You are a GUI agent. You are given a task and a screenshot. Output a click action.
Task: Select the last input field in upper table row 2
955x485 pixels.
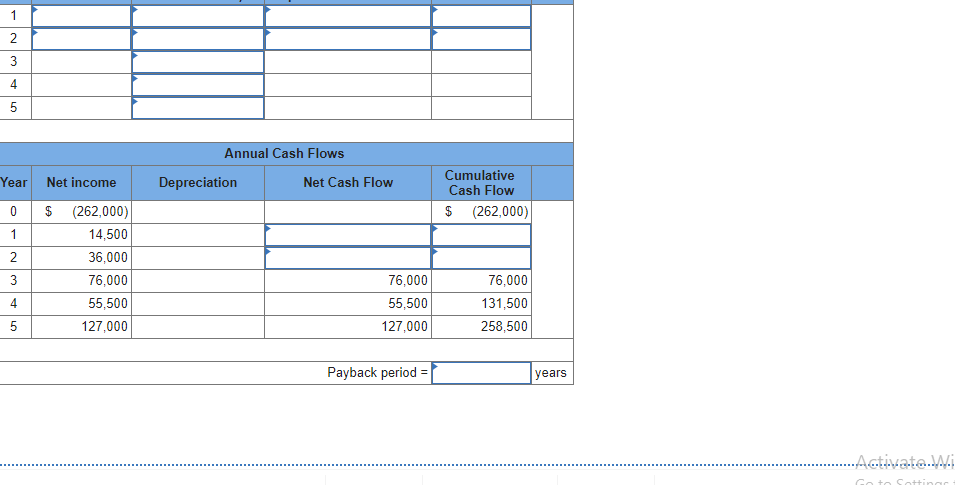click(x=481, y=39)
